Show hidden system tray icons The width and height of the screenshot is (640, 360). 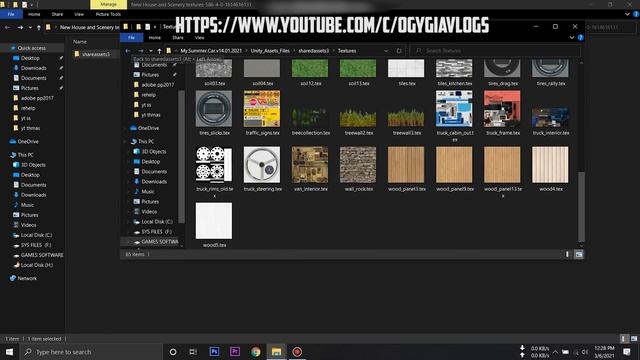click(x=555, y=352)
